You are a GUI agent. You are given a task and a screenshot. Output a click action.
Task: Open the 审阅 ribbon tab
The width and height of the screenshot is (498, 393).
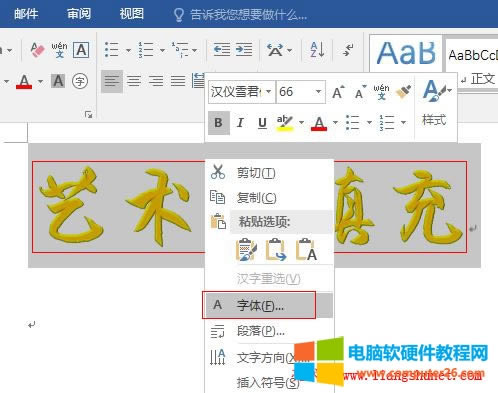(x=79, y=14)
